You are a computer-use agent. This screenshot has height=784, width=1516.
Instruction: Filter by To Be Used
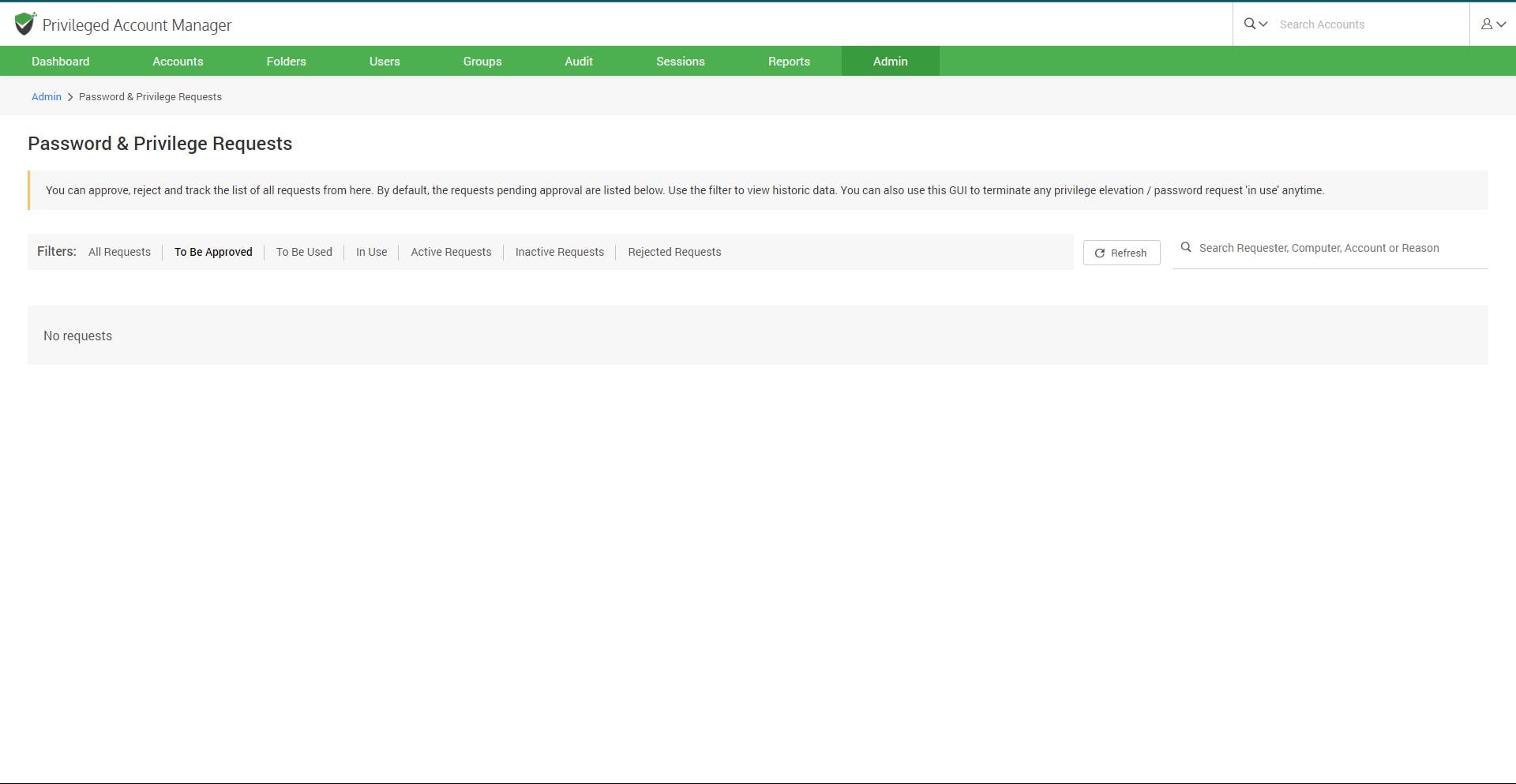pos(304,252)
